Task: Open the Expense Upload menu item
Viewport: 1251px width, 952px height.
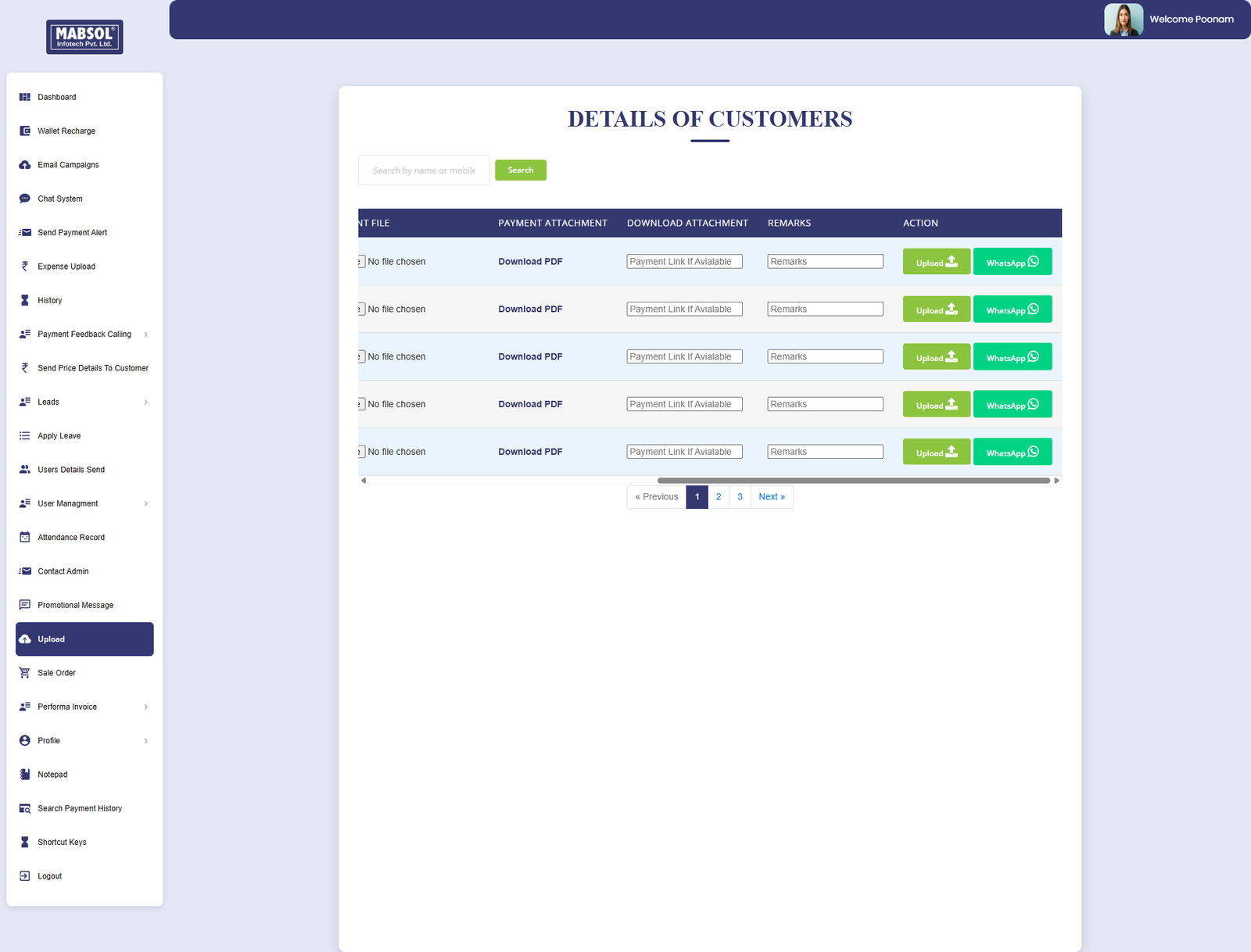Action: pyautogui.click(x=66, y=267)
